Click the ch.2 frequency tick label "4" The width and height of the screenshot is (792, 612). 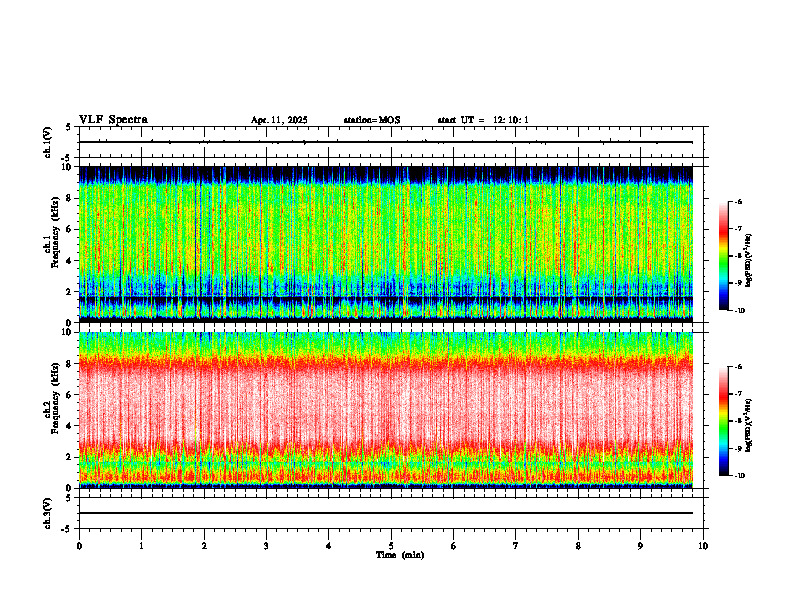pos(69,426)
